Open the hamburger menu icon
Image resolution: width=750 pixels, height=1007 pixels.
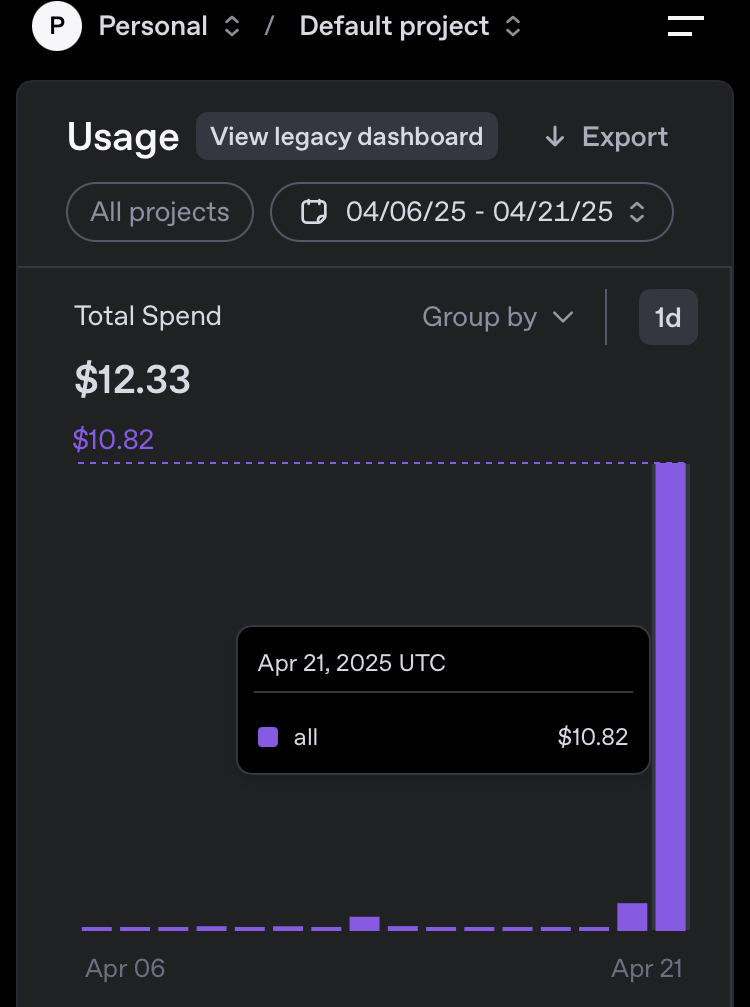click(686, 27)
